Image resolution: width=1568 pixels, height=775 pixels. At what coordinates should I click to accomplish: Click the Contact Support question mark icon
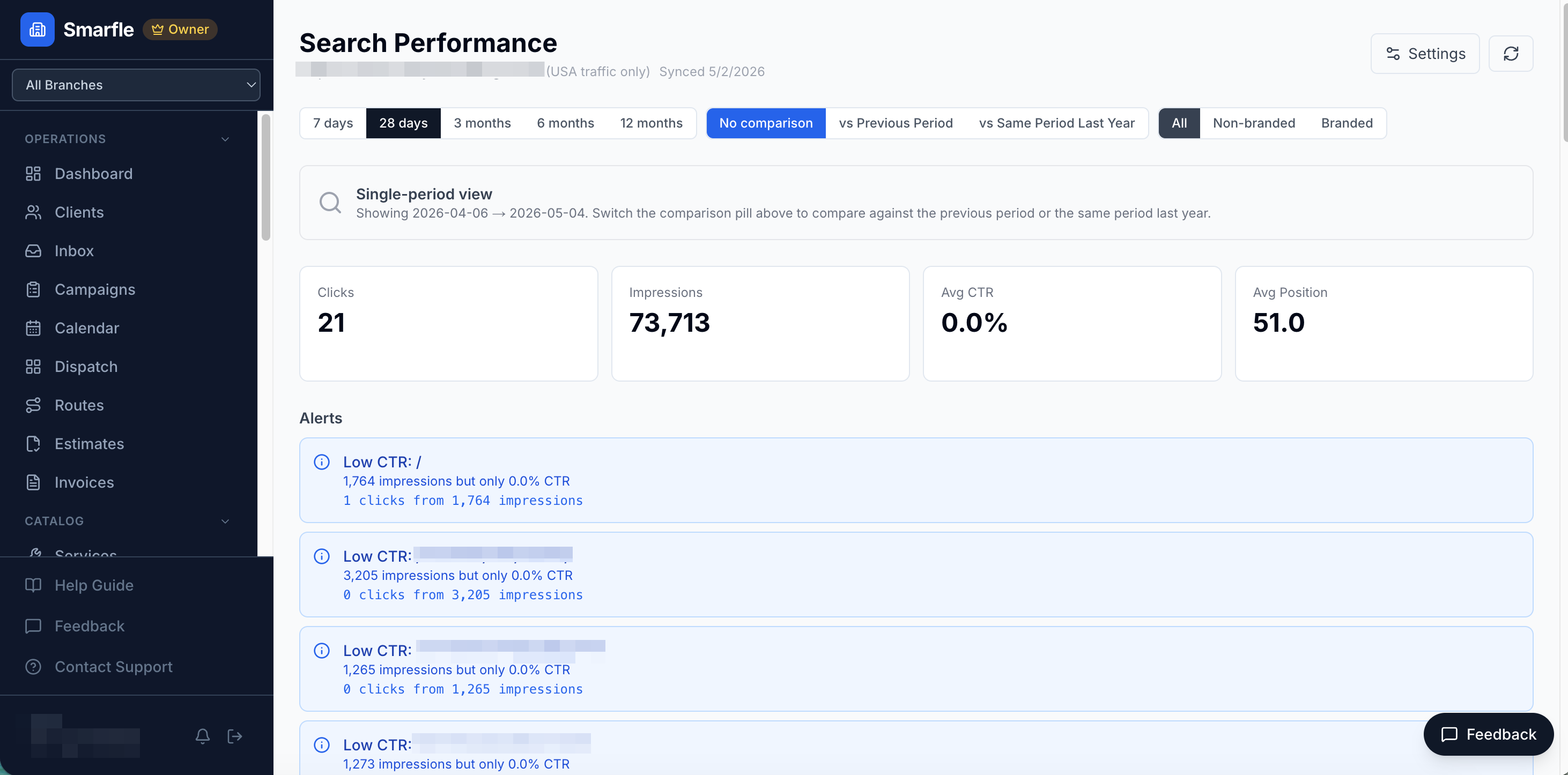tap(33, 667)
